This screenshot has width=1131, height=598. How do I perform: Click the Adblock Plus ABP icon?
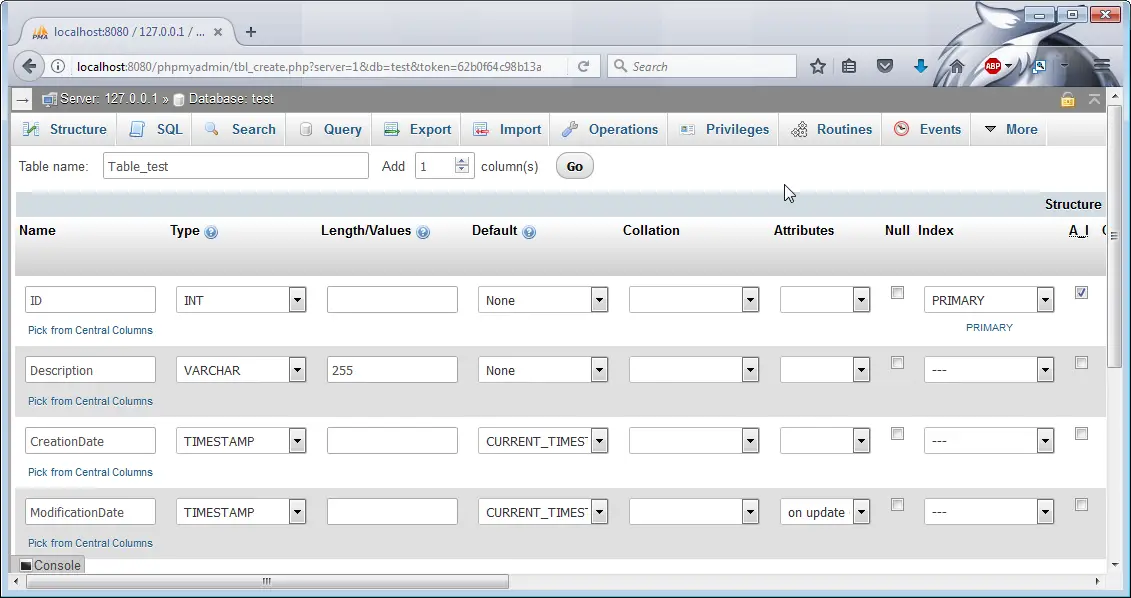click(x=993, y=66)
